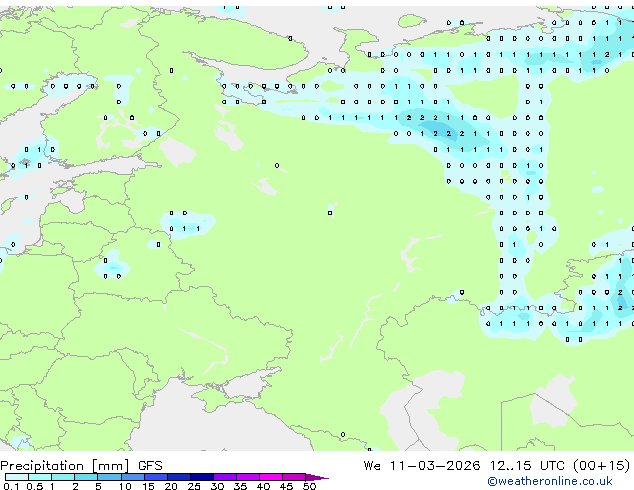Click the 40 to 45 mm magenta swatch
This screenshot has height=490, width=634.
pyautogui.click(x=271, y=477)
